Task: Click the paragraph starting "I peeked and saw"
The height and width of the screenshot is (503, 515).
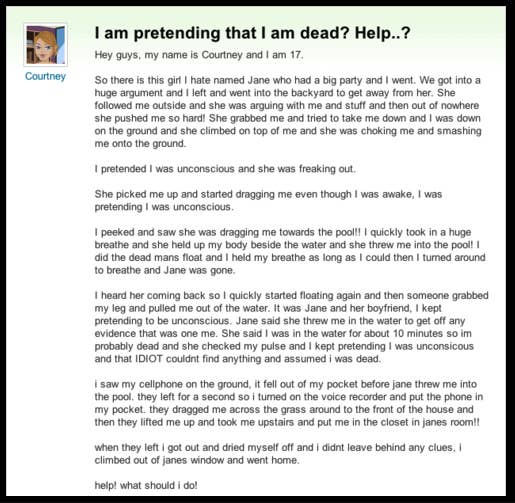Action: 290,251
